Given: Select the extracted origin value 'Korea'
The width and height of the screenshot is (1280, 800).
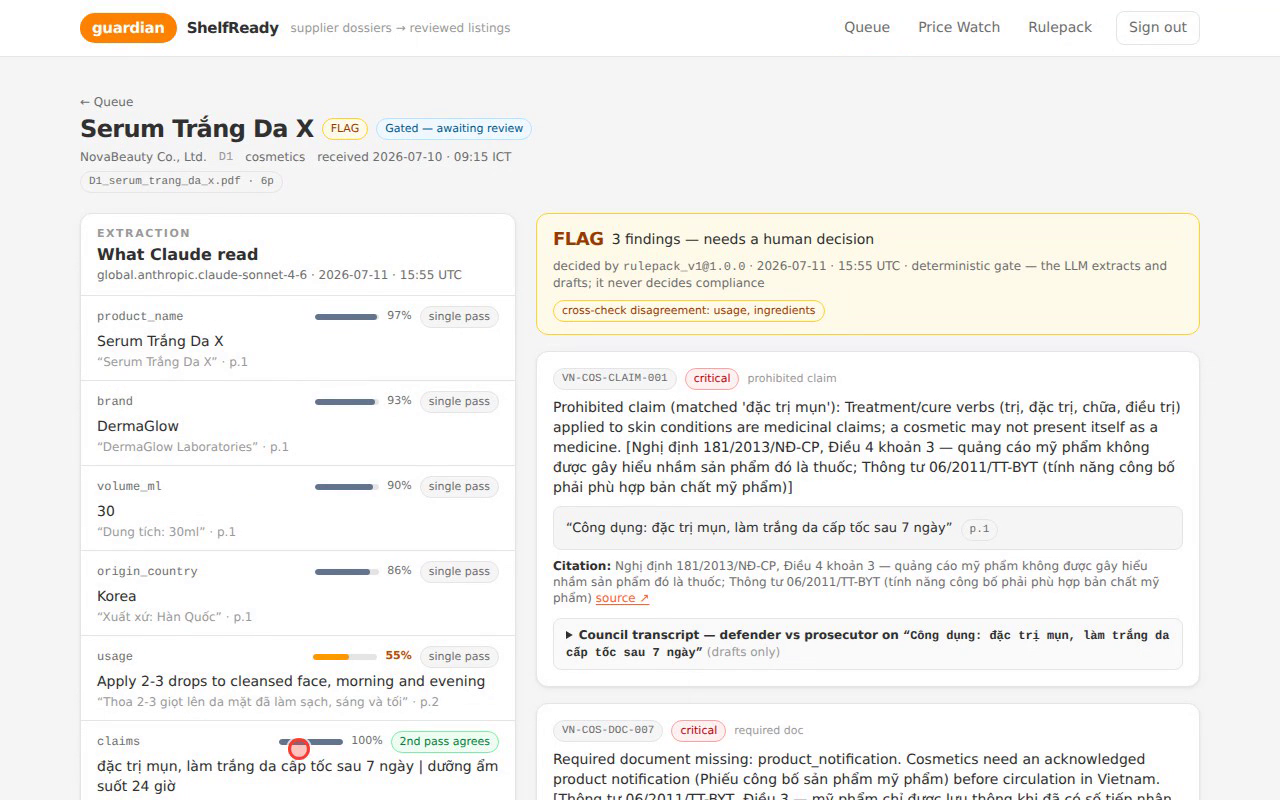Looking at the screenshot, I should pyautogui.click(x=116, y=596).
